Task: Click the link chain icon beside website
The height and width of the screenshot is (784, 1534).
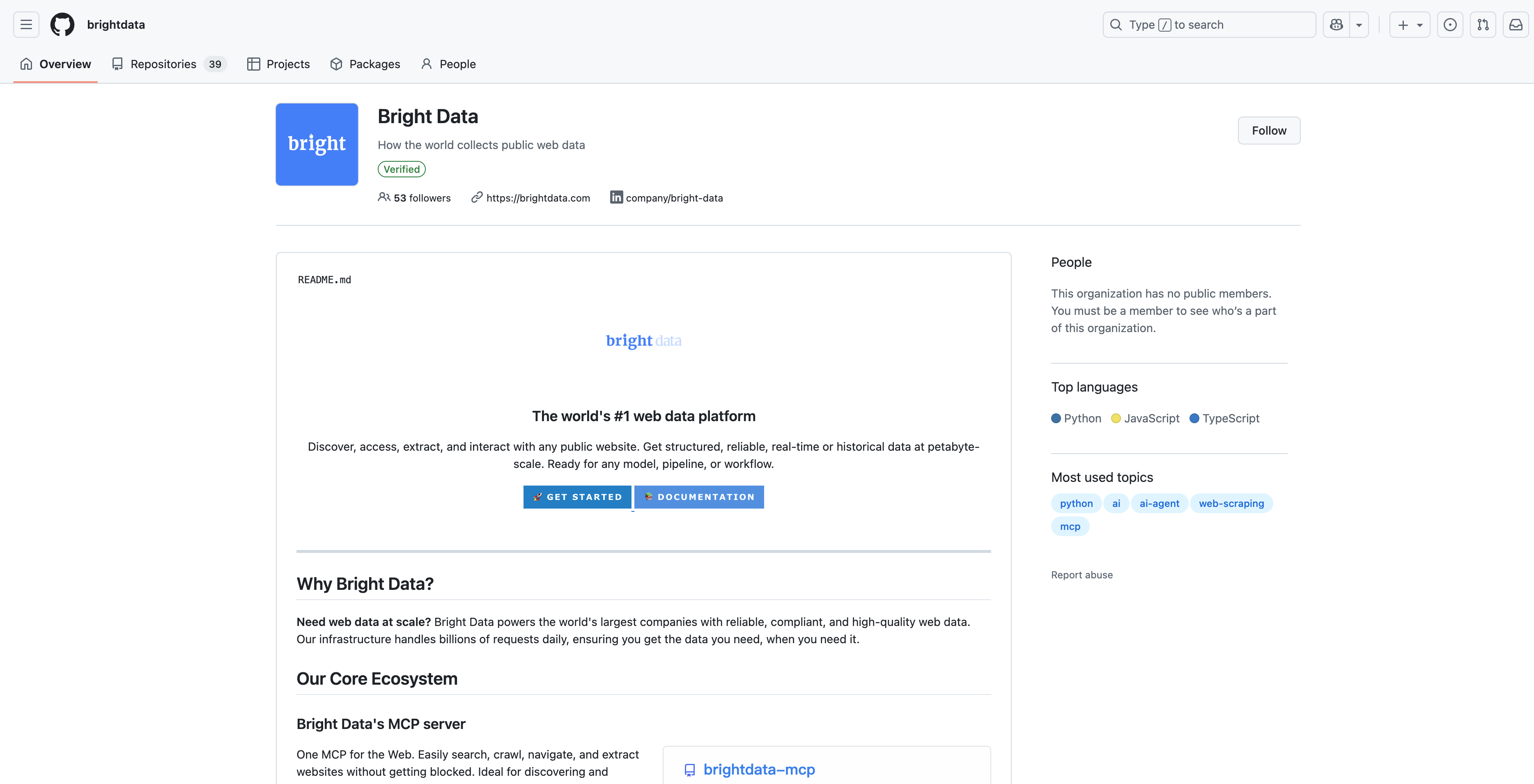Action: pyautogui.click(x=476, y=197)
